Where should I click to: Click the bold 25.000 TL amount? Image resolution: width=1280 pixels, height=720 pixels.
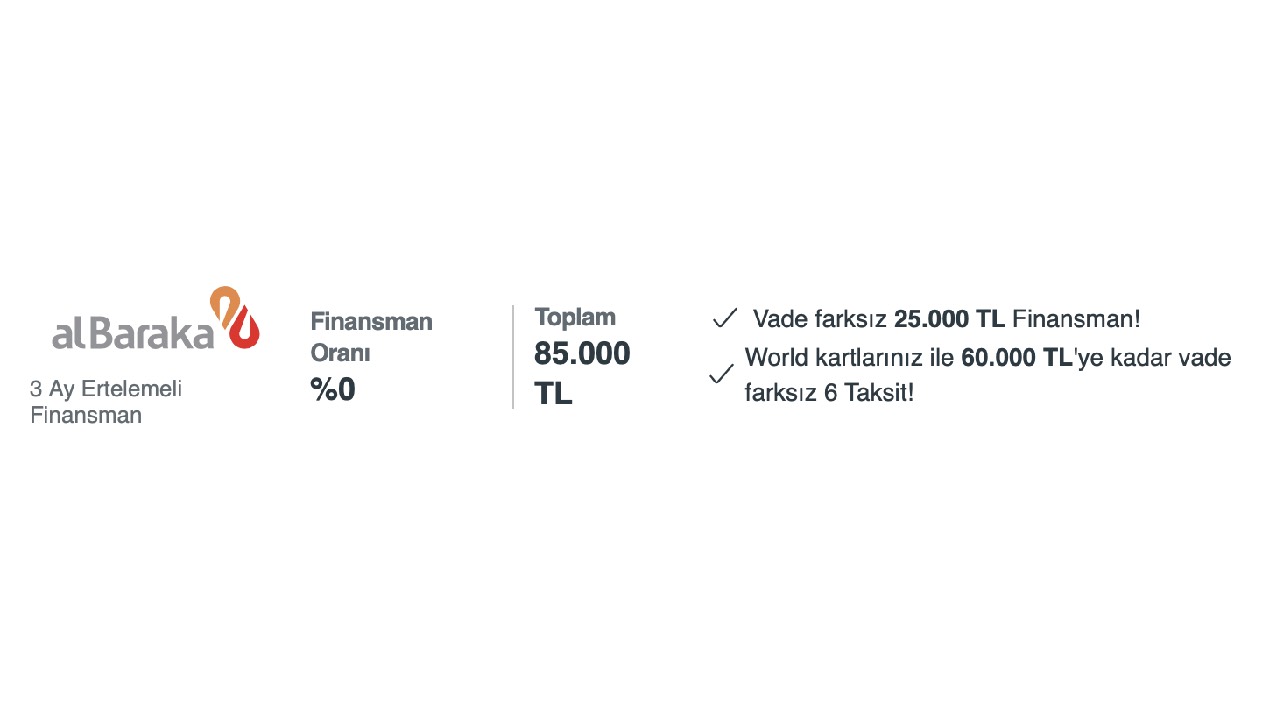coord(949,319)
